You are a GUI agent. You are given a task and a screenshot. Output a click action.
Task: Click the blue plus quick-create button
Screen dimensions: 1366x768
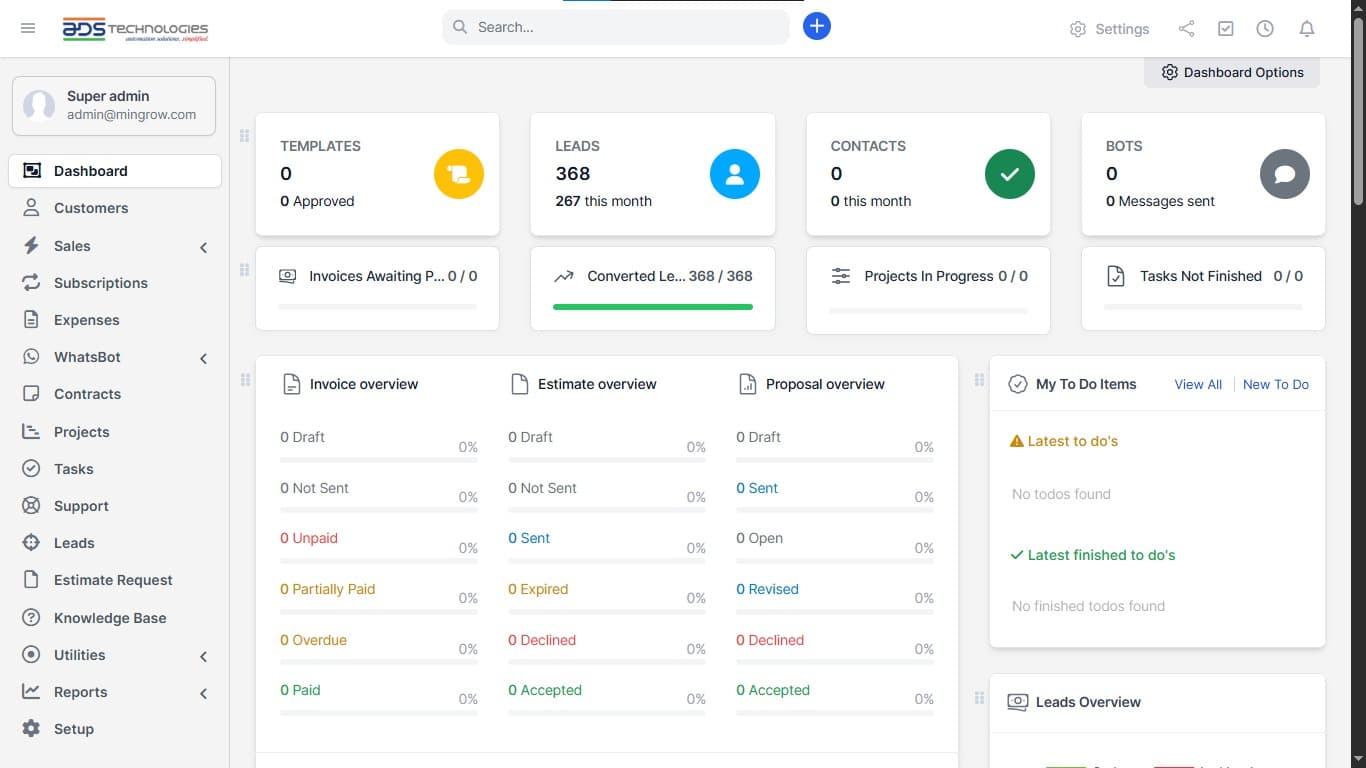point(817,27)
